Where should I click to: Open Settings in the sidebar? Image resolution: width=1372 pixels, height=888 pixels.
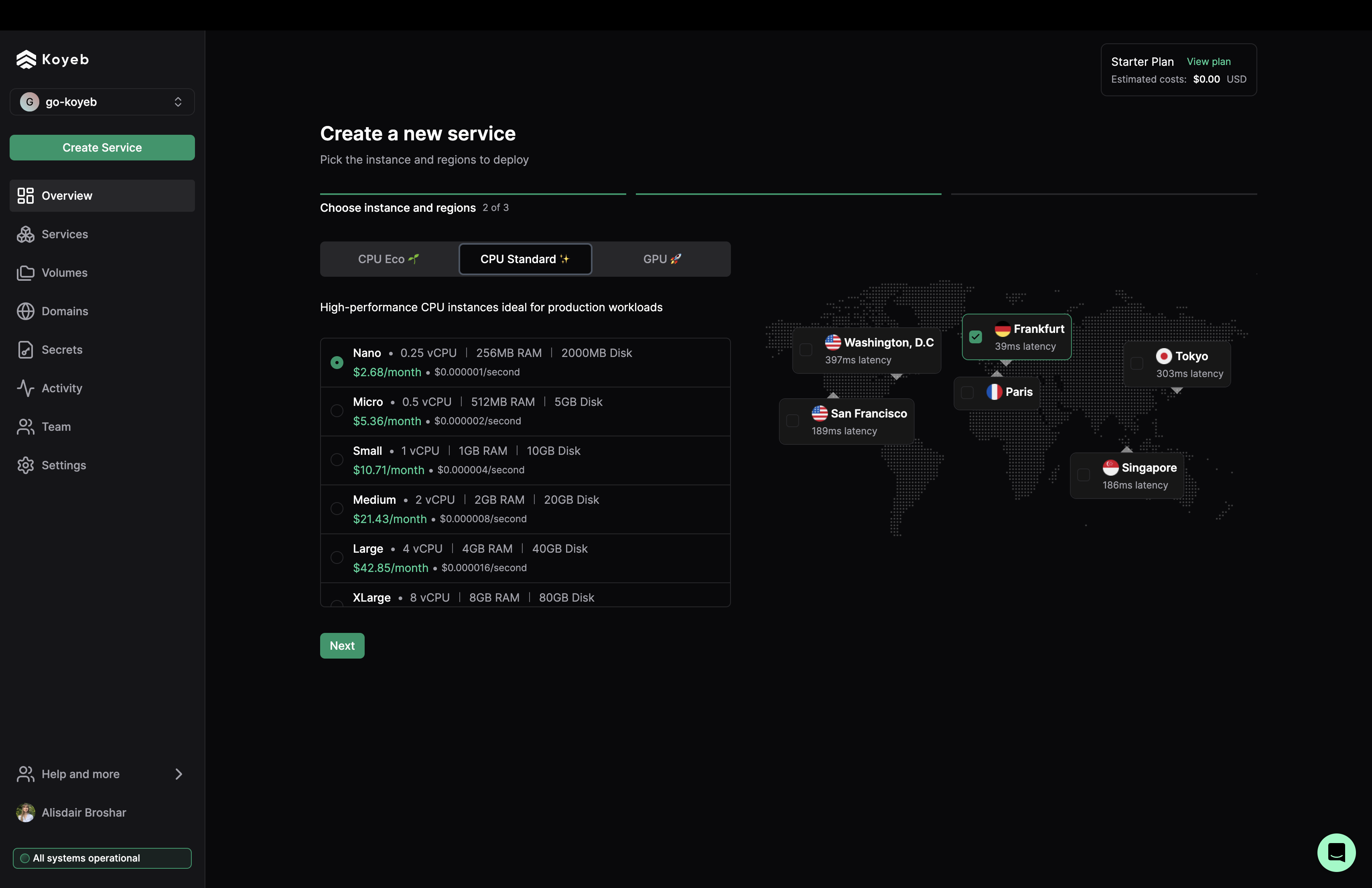[102, 465]
